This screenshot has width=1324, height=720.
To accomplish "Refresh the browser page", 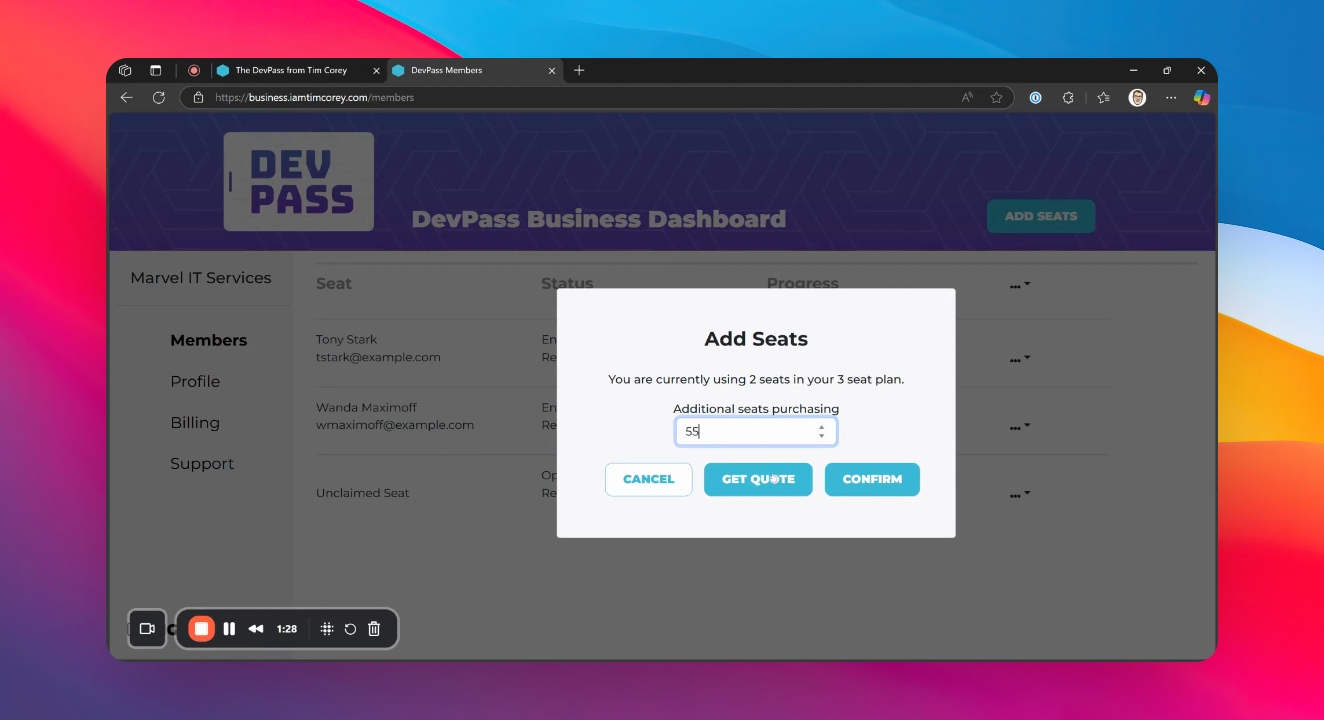I will click(158, 98).
